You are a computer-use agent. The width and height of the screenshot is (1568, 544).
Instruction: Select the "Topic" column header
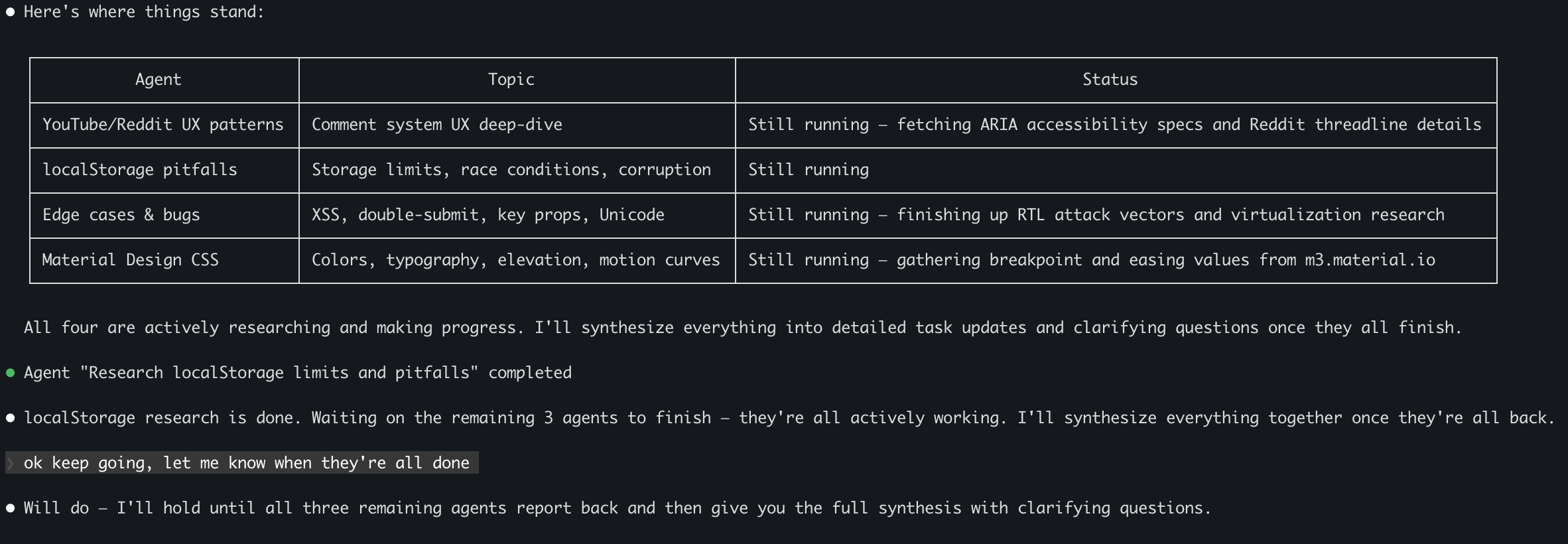(x=511, y=80)
